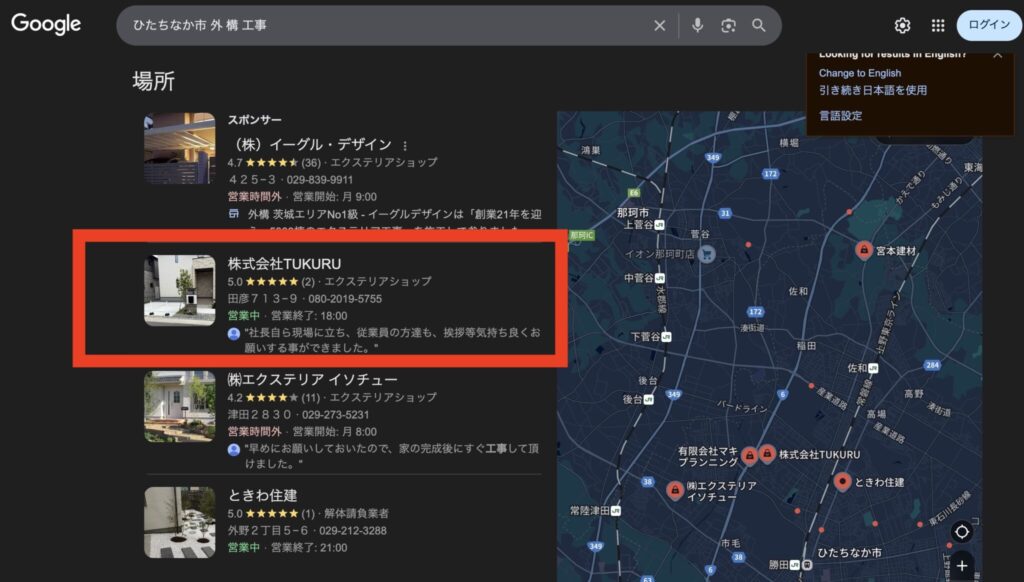Image resolution: width=1024 pixels, height=582 pixels.
Task: Click the 株式会社TUKURU photo thumbnail
Action: (x=180, y=291)
